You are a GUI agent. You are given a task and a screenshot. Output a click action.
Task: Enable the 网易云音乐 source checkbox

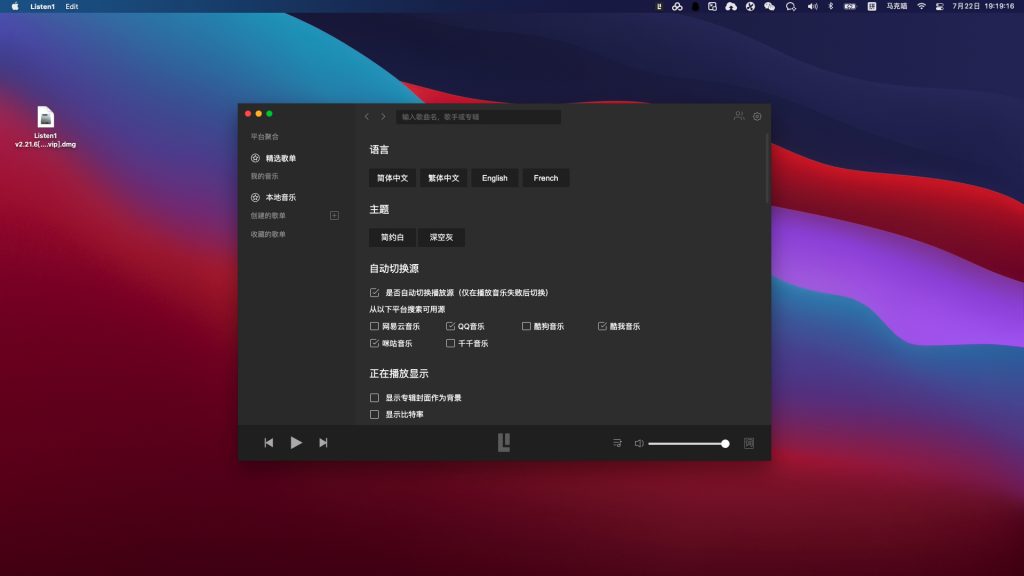point(374,325)
